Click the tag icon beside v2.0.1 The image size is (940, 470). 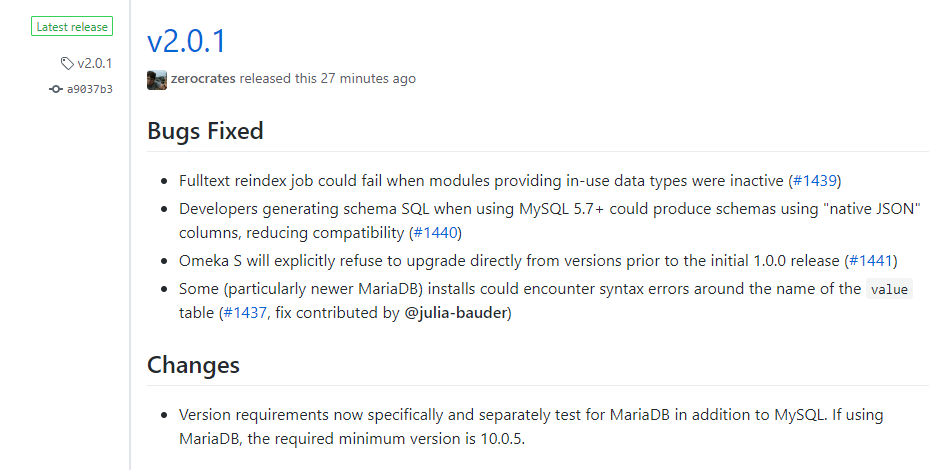(67, 64)
